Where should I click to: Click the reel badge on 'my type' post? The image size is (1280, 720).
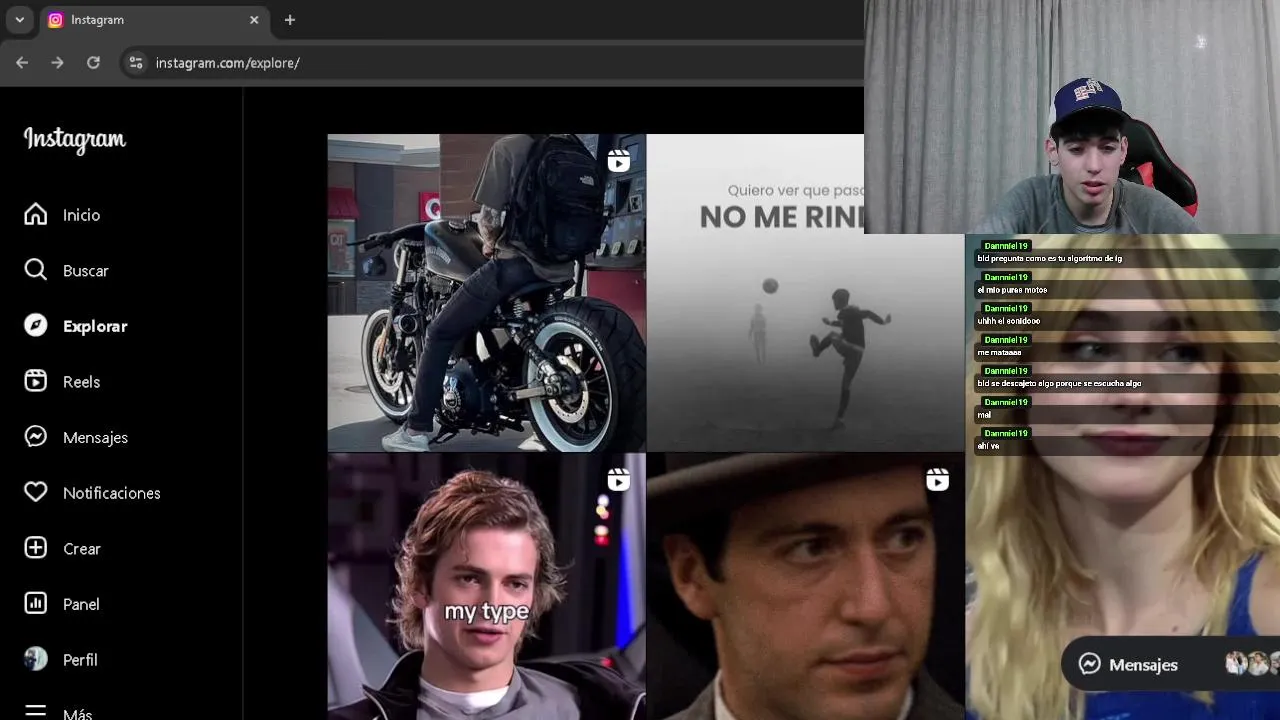coord(619,481)
